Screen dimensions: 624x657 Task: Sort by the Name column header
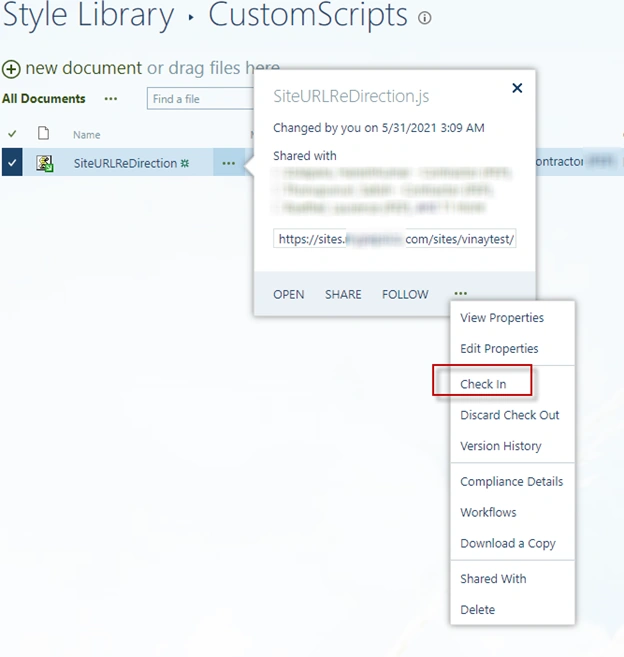click(86, 135)
